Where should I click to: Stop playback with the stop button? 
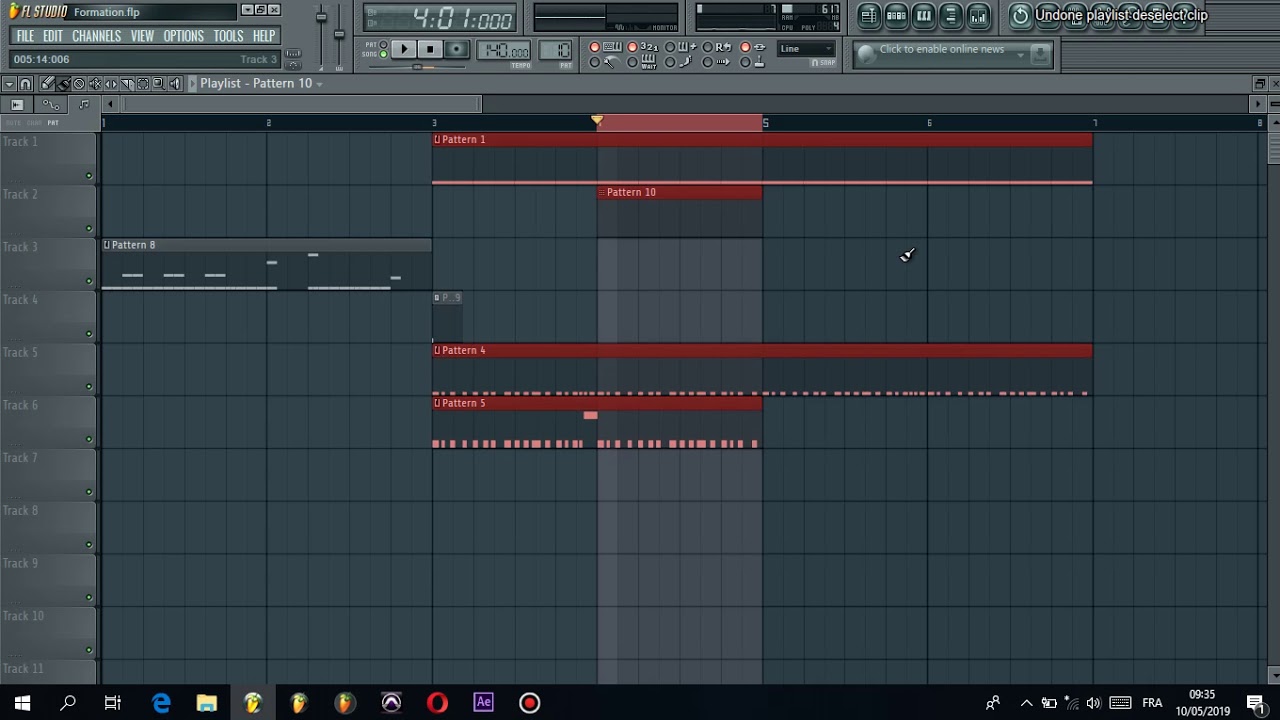tap(430, 49)
